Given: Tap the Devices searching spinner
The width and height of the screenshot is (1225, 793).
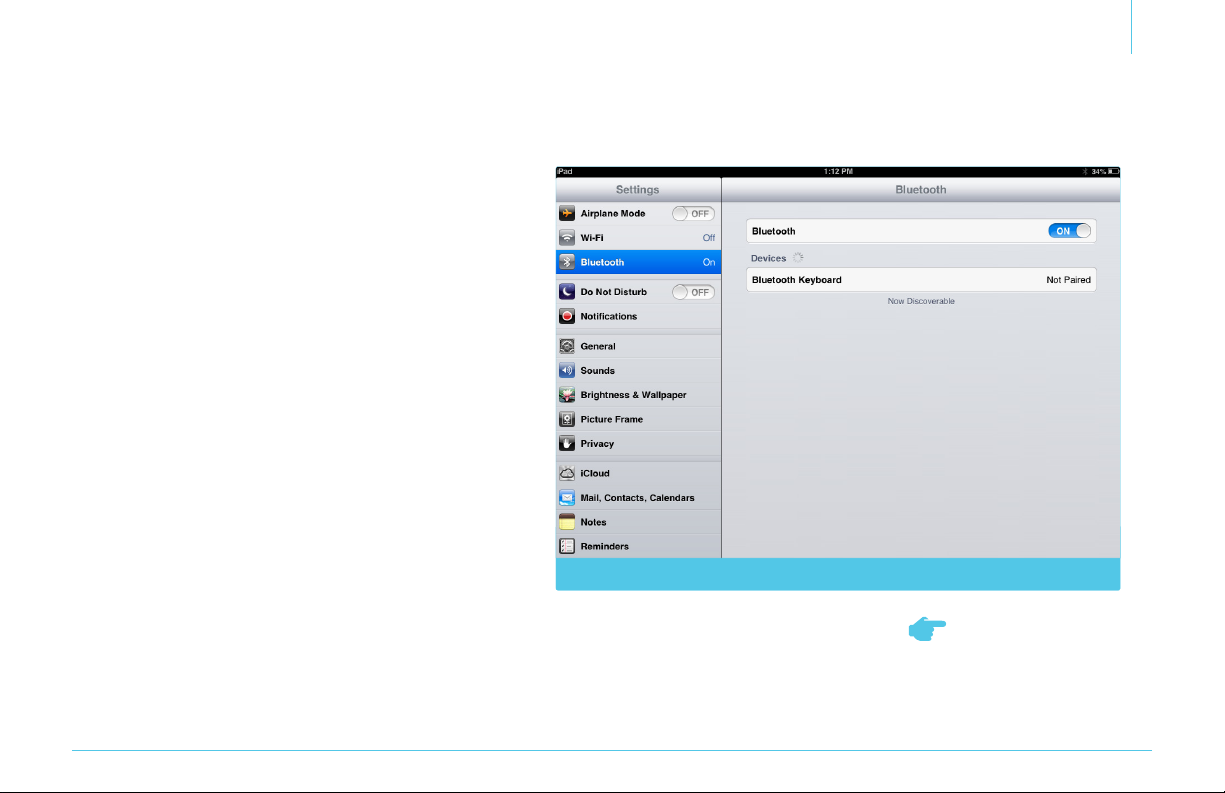Looking at the screenshot, I should pos(798,258).
